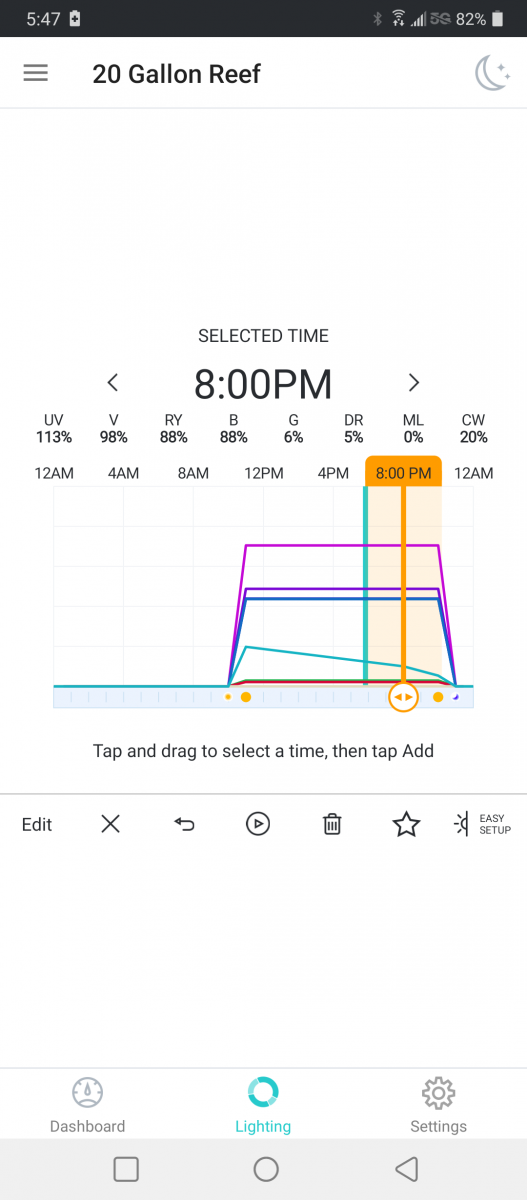The width and height of the screenshot is (527, 1200).
Task: Select the CW 20% channel
Action: point(473,429)
